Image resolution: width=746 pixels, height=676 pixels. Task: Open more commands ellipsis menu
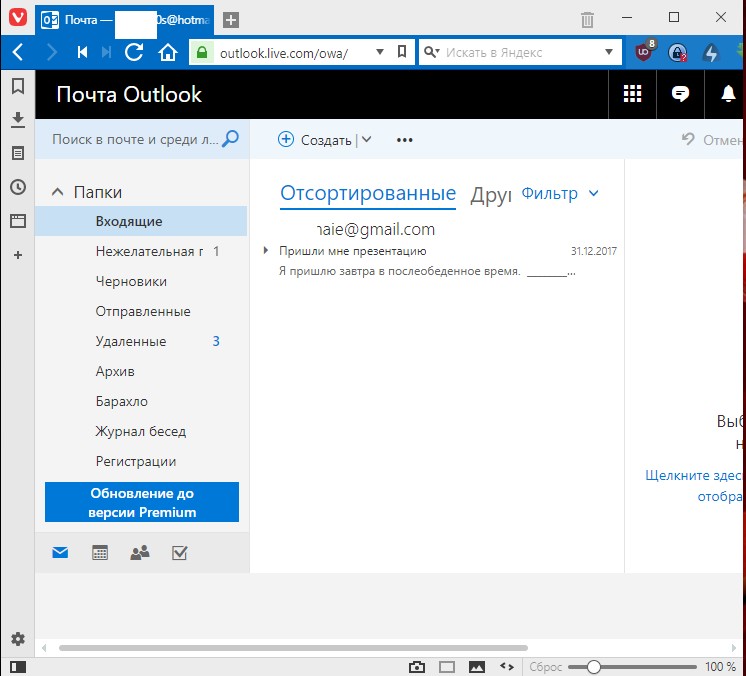pos(404,140)
